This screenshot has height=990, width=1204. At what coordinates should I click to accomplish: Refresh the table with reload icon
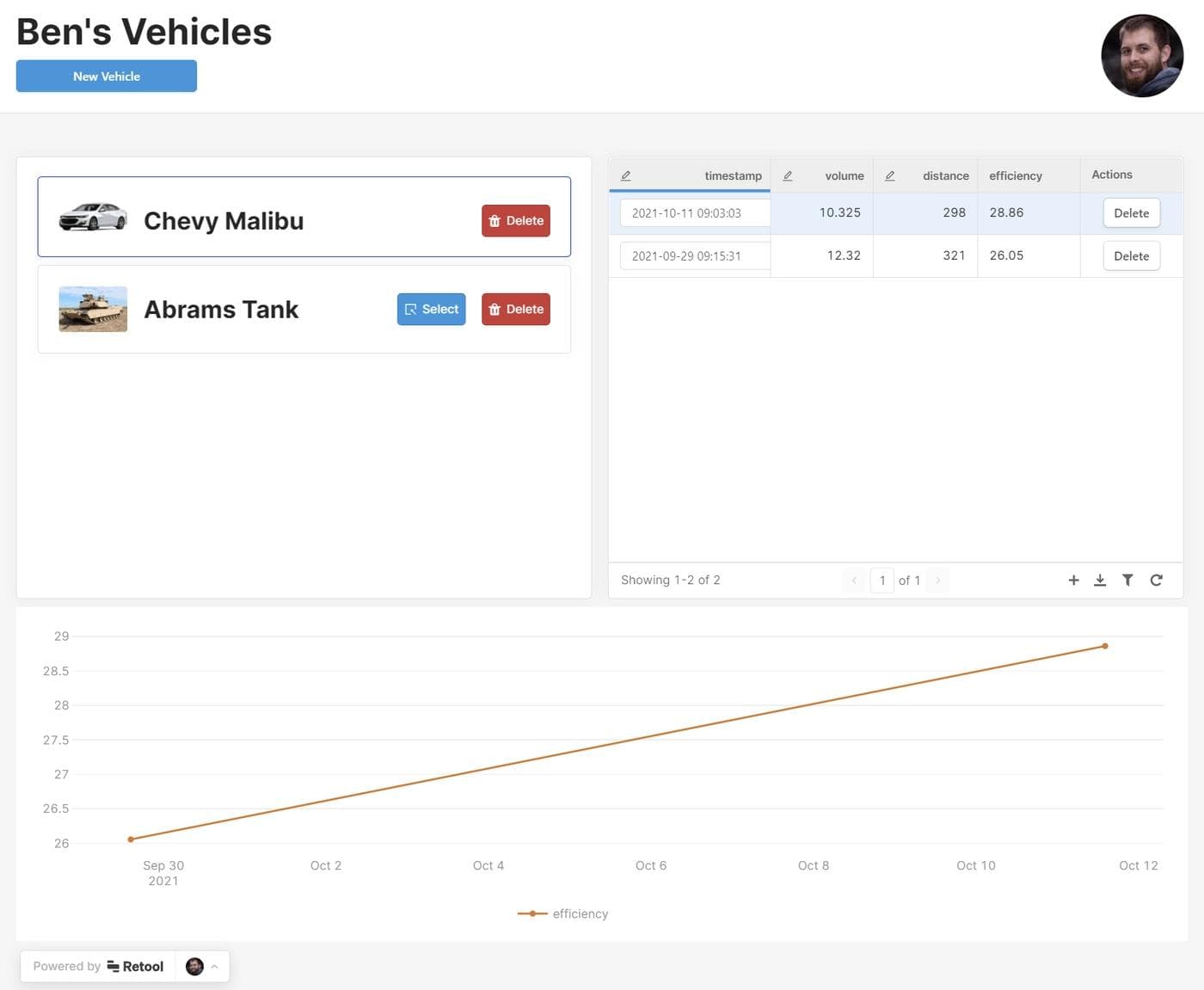pyautogui.click(x=1156, y=581)
